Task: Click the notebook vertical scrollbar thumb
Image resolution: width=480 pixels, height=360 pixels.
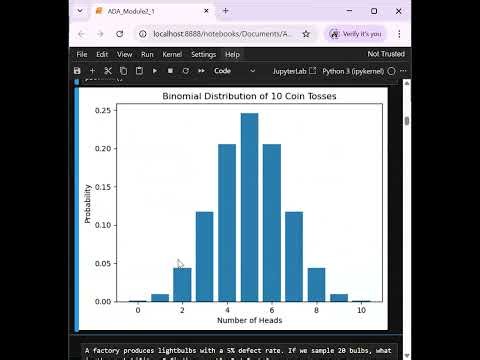Action: click(407, 121)
